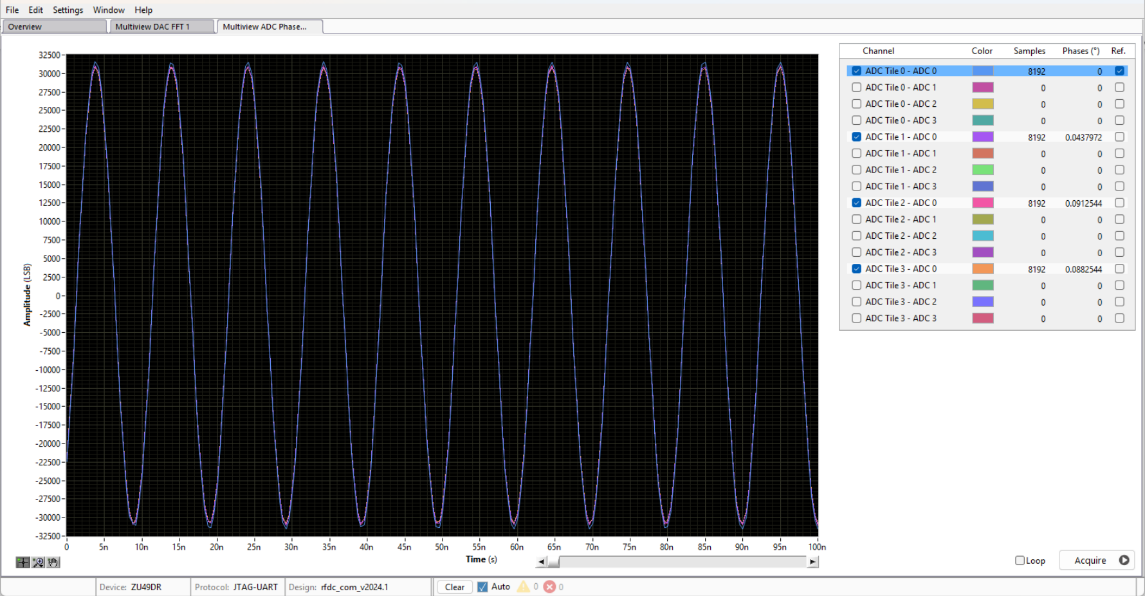Select the pan hand graph tool
The height and width of the screenshot is (596, 1145).
53,562
